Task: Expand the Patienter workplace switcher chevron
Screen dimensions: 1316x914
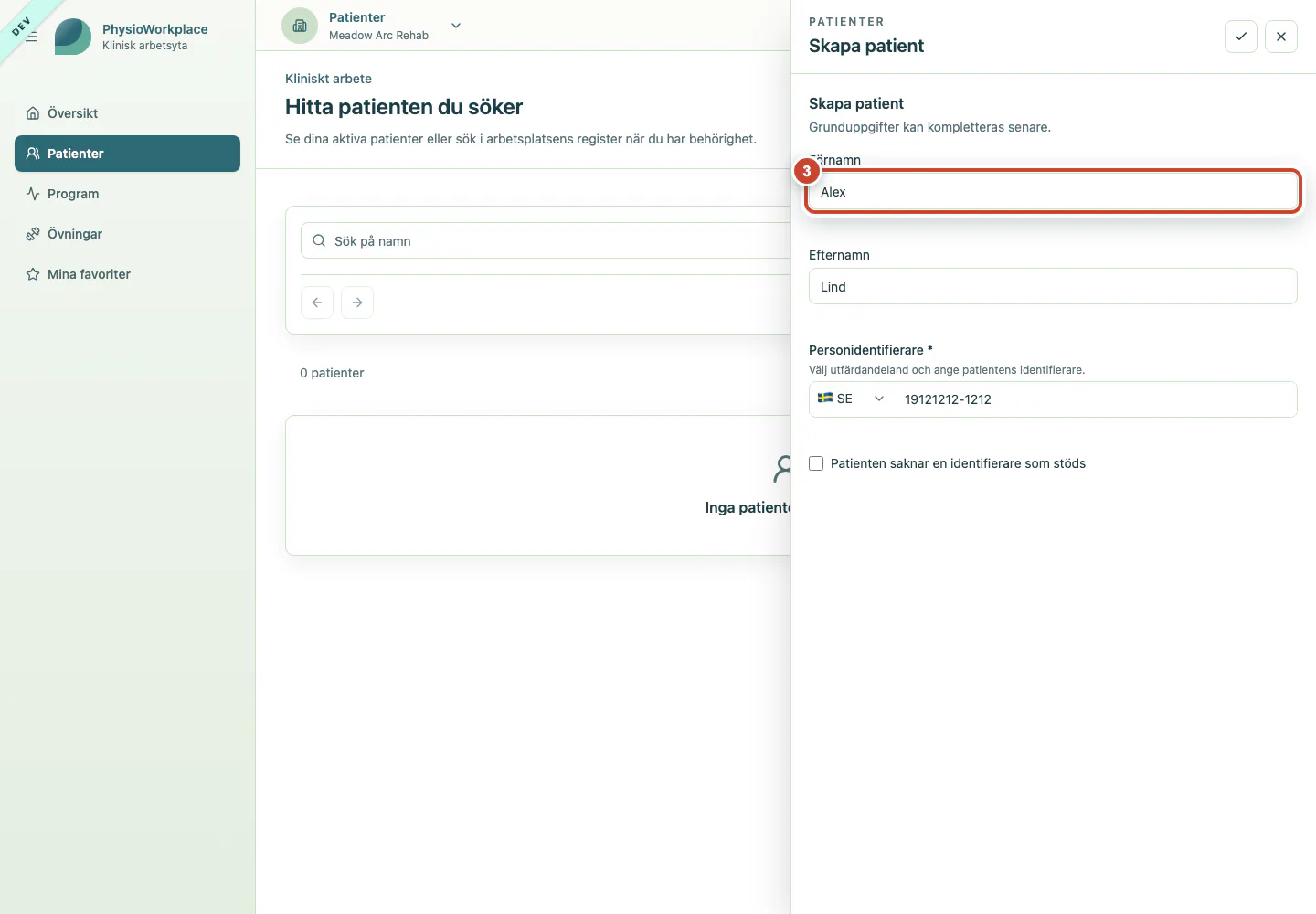Action: point(456,26)
